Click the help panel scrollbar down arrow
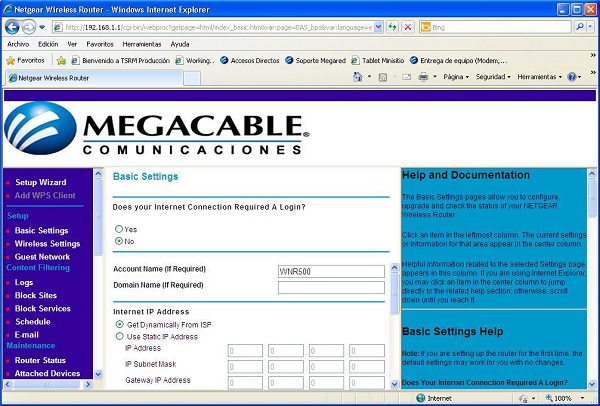 point(592,384)
